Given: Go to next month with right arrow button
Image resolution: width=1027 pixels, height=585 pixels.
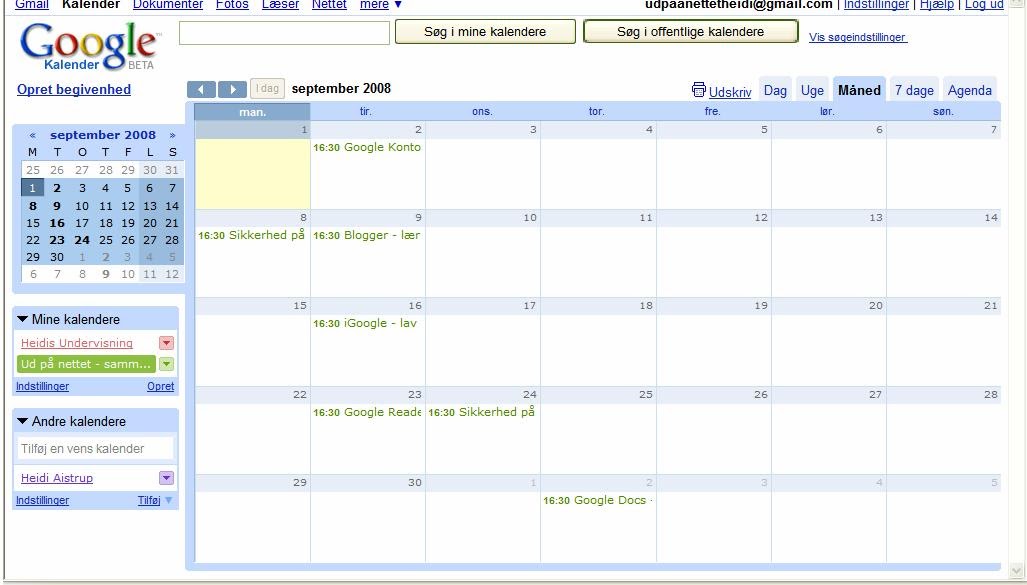Looking at the screenshot, I should point(232,89).
